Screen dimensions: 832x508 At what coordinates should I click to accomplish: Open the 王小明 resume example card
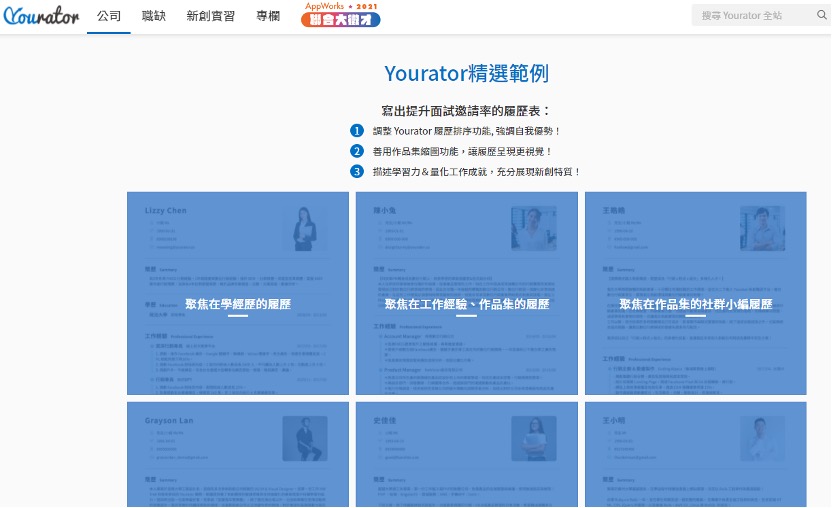click(x=696, y=454)
